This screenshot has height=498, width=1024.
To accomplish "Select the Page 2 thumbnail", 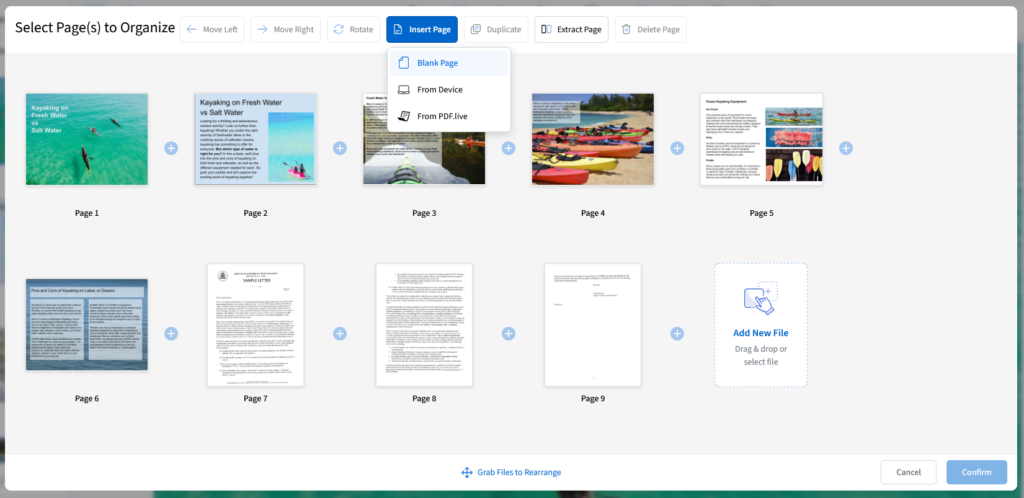I will (x=255, y=139).
